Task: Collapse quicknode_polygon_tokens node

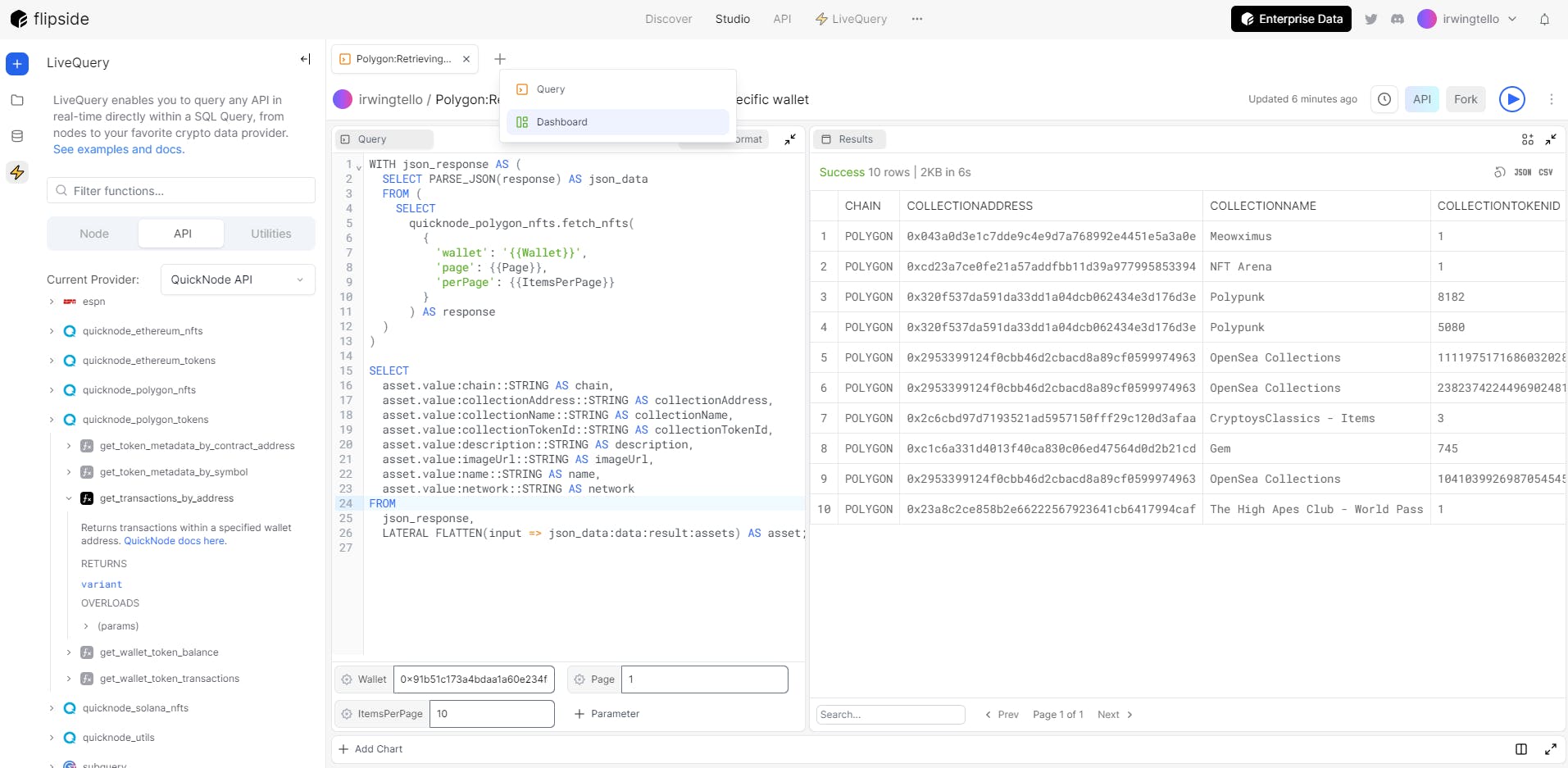Action: [x=52, y=420]
